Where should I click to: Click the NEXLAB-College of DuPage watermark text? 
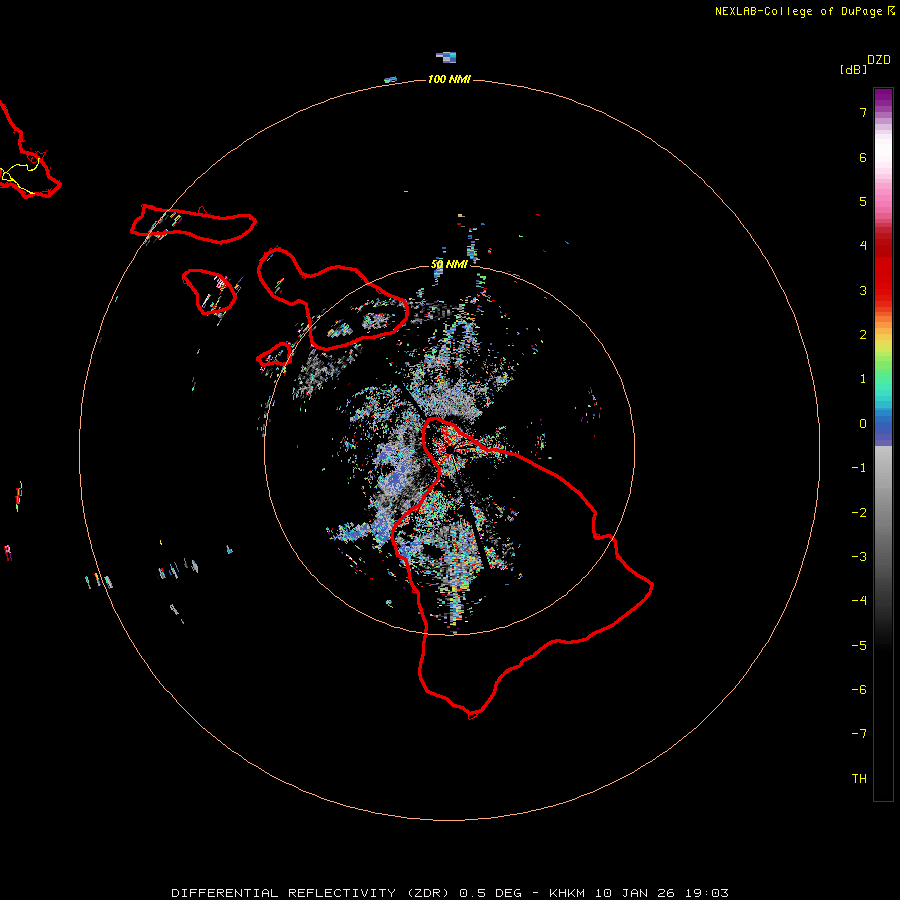pyautogui.click(x=804, y=11)
